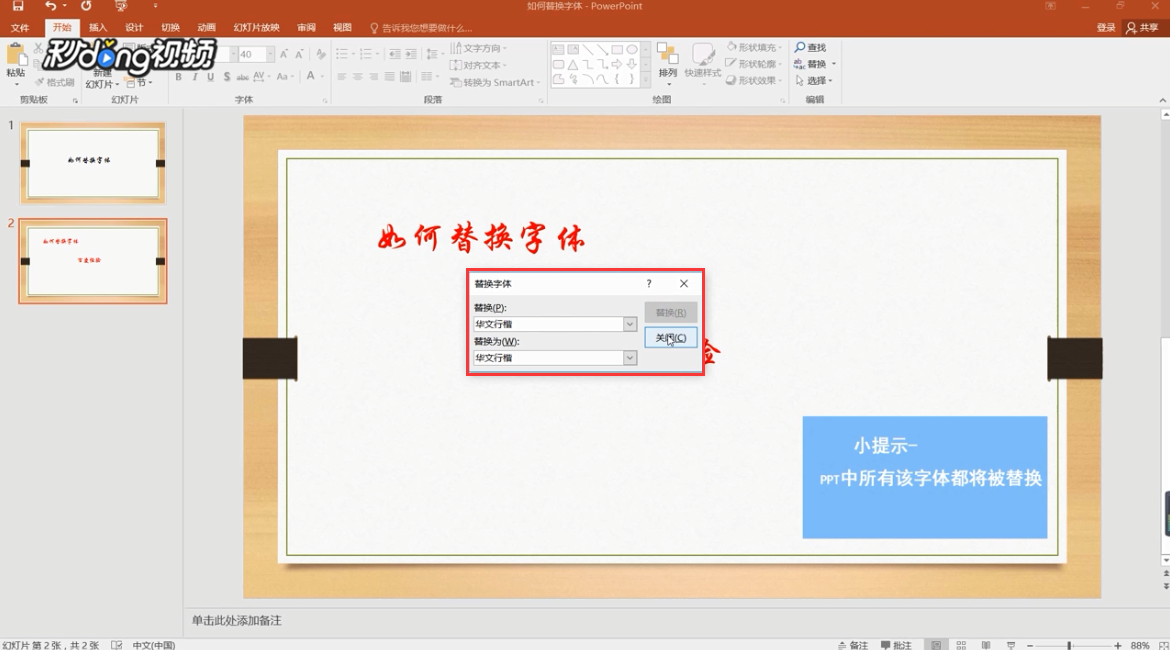1170x650 pixels.
Task: Click the 查找 (Find) magnifier icon
Action: pos(800,47)
